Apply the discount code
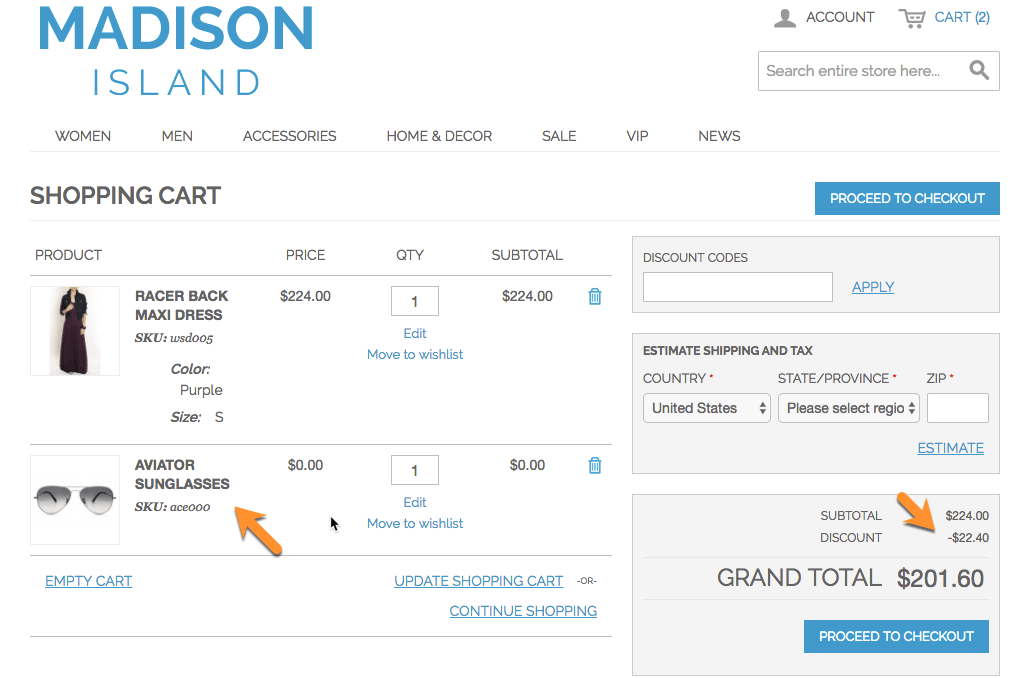1030x679 pixels. click(x=872, y=287)
